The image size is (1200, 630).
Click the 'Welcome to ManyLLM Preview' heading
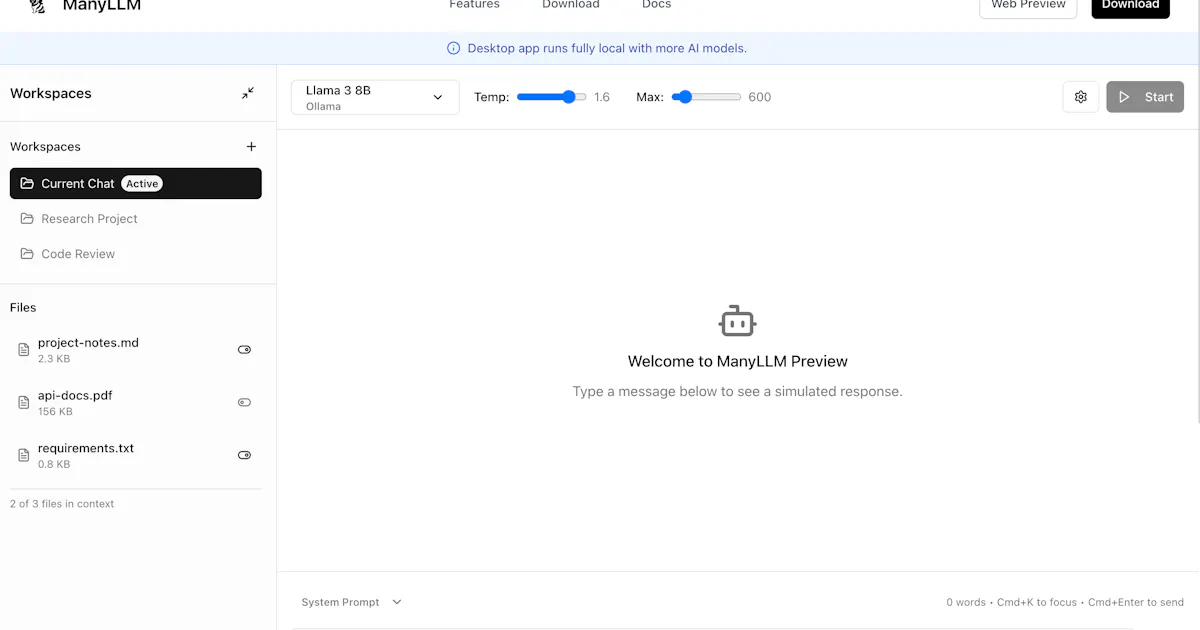click(738, 361)
